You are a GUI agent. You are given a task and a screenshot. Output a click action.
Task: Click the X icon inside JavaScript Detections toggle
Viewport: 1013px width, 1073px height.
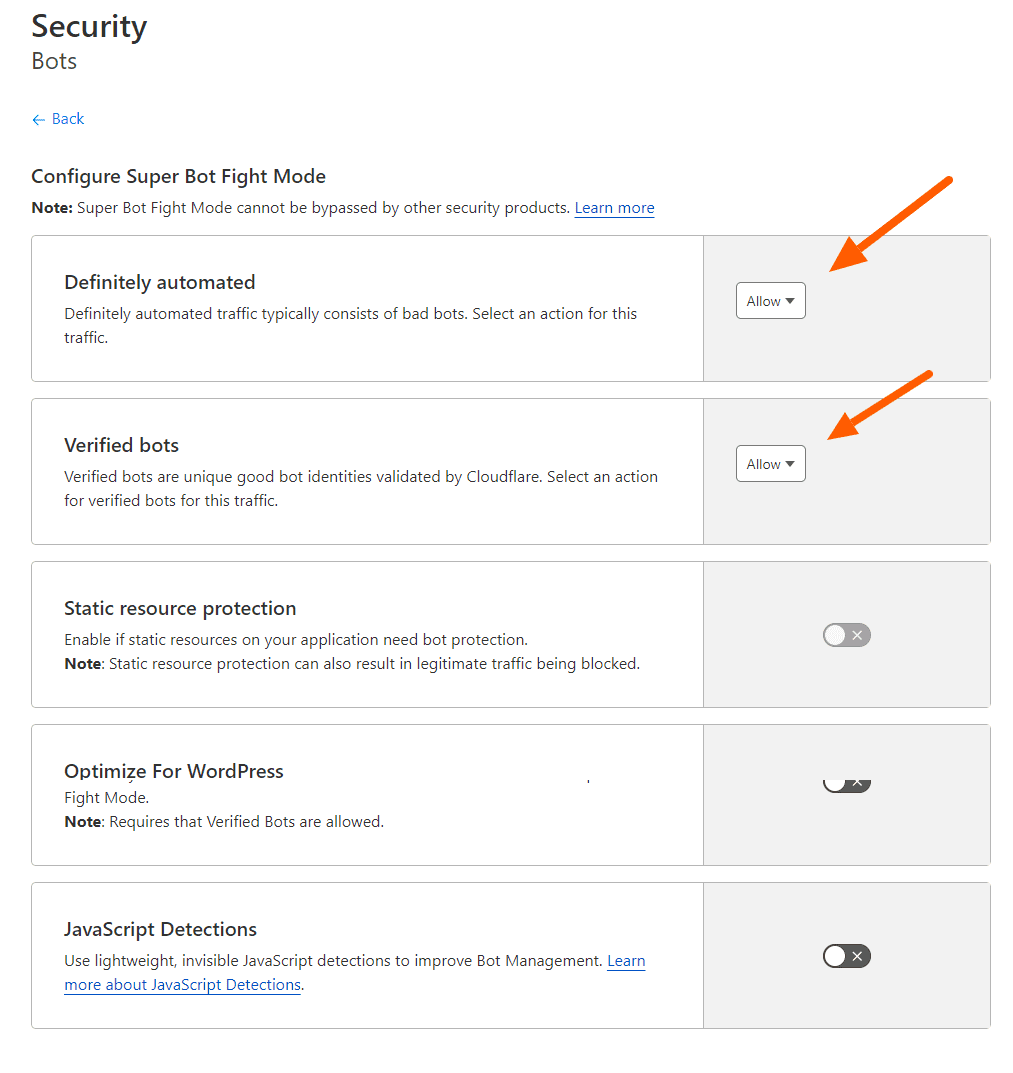[x=856, y=955]
